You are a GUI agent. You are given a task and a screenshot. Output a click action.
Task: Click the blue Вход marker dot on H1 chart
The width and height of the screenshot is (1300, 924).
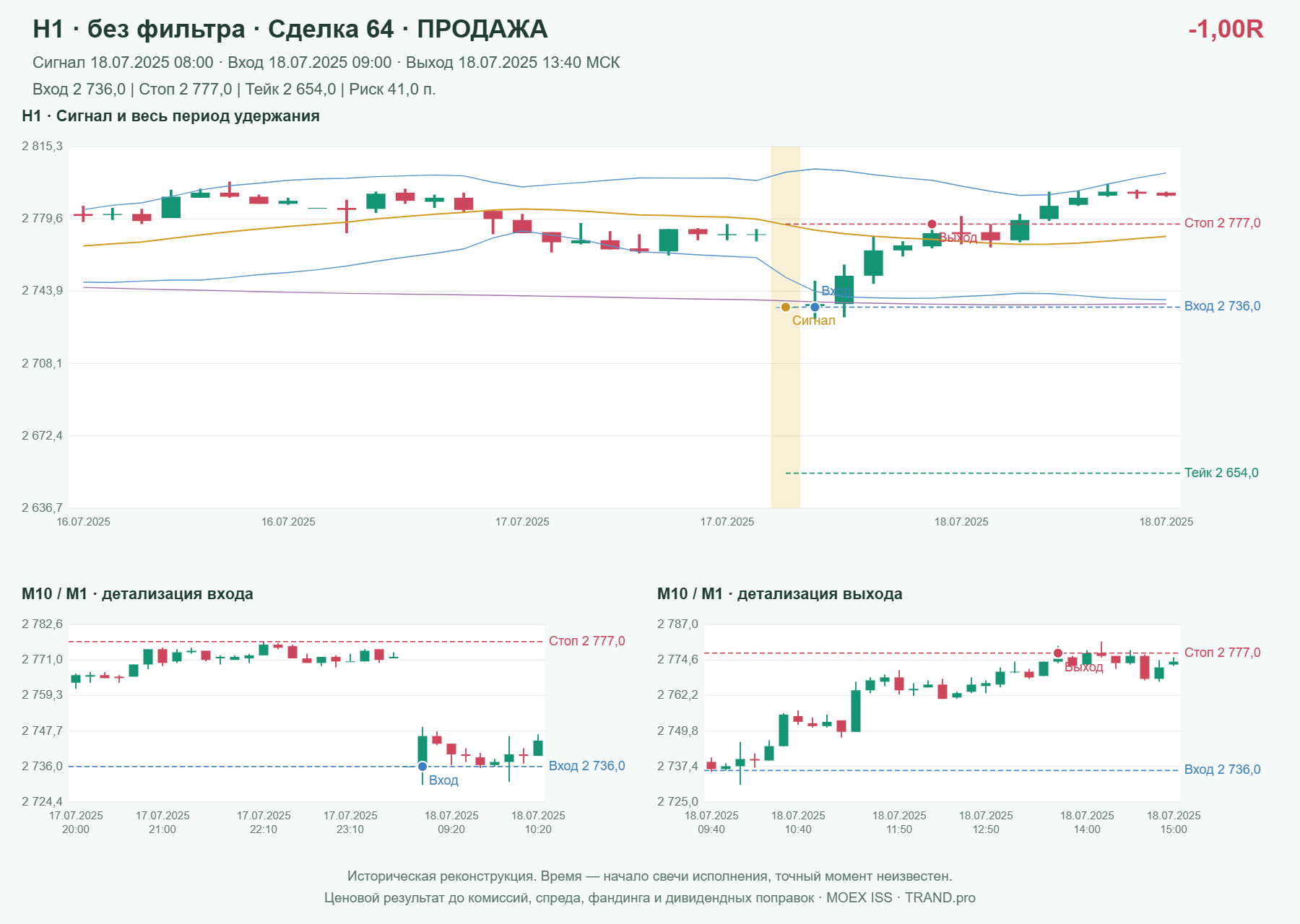click(815, 307)
